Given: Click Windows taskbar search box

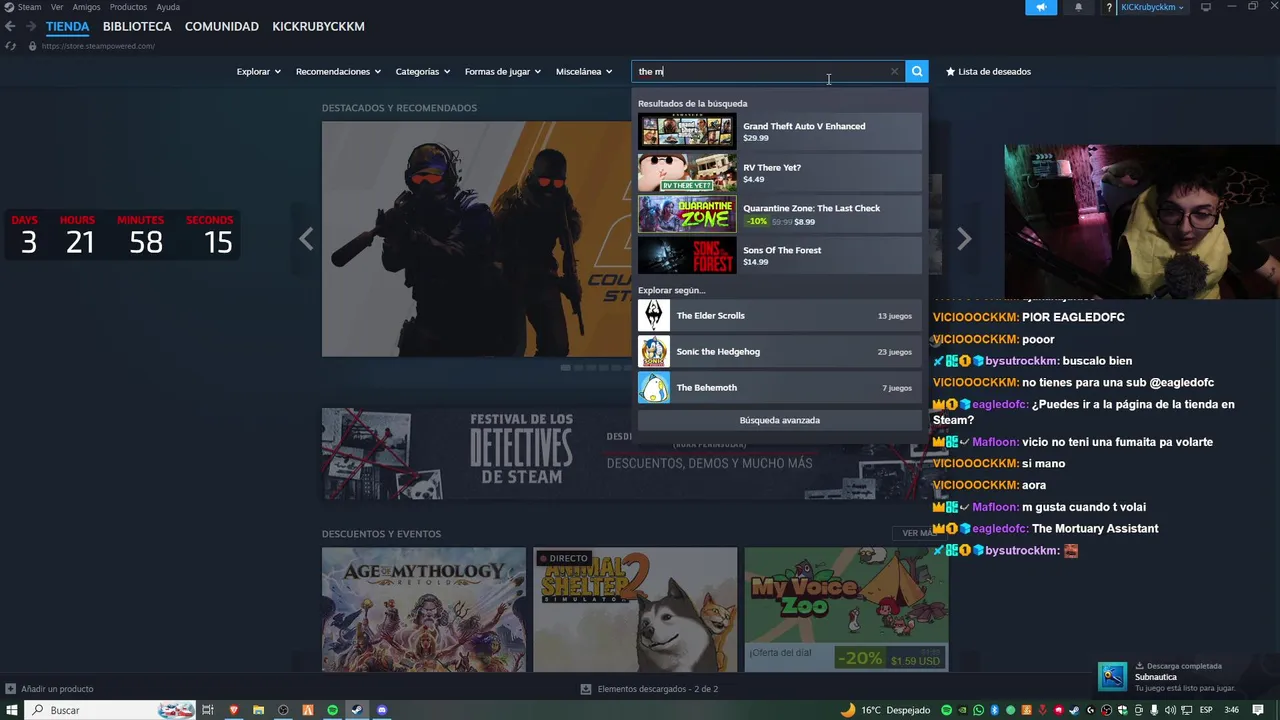Looking at the screenshot, I should [x=110, y=710].
